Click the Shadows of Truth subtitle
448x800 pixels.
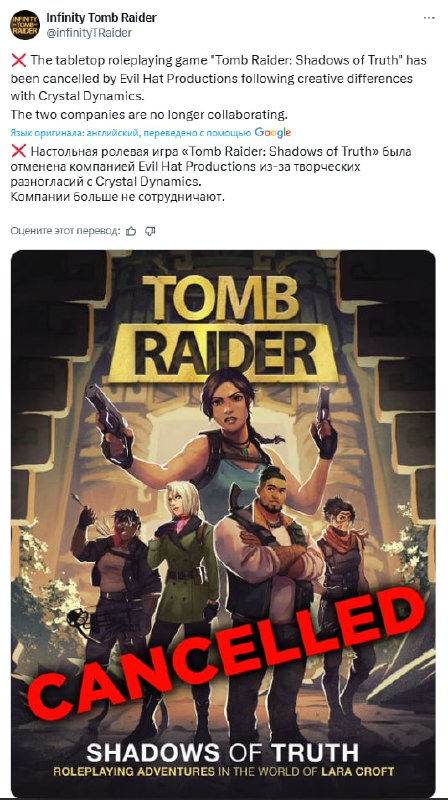click(222, 752)
